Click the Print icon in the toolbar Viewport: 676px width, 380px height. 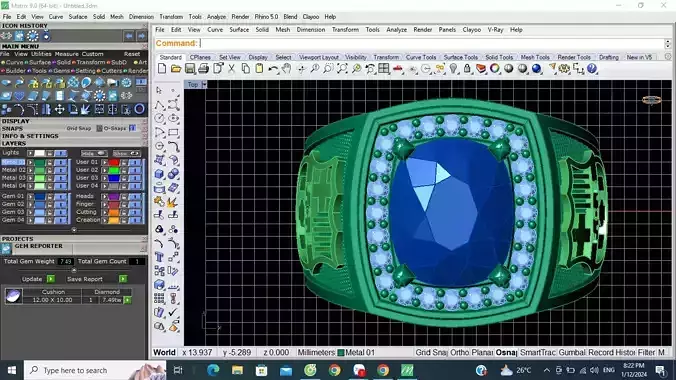point(203,69)
